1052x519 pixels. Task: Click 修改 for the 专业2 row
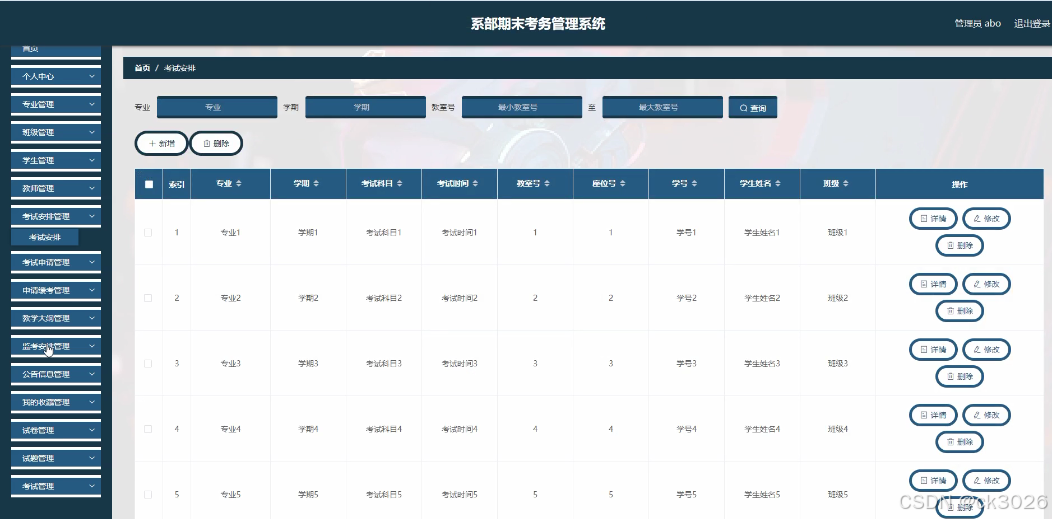986,284
